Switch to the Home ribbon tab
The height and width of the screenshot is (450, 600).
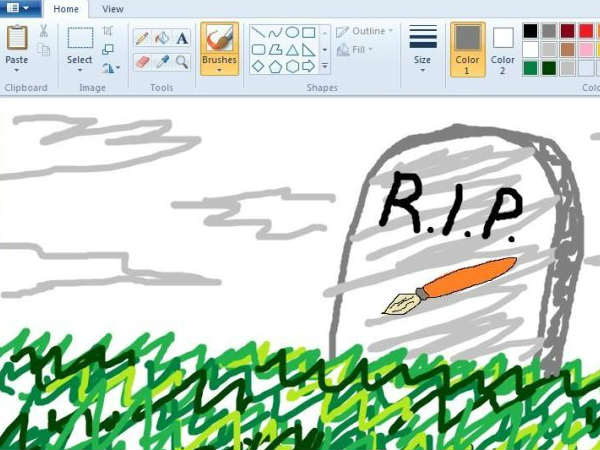pos(66,9)
